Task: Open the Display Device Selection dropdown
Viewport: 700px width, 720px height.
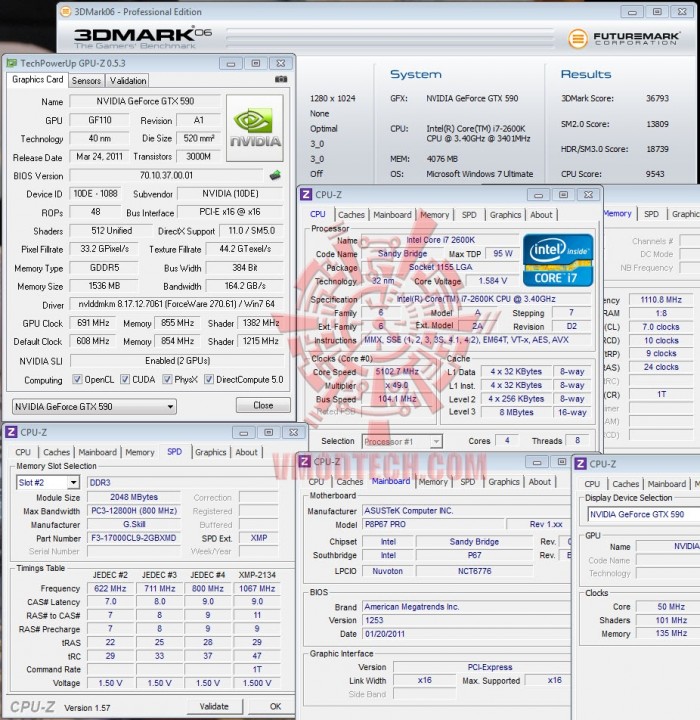Action: (x=643, y=514)
